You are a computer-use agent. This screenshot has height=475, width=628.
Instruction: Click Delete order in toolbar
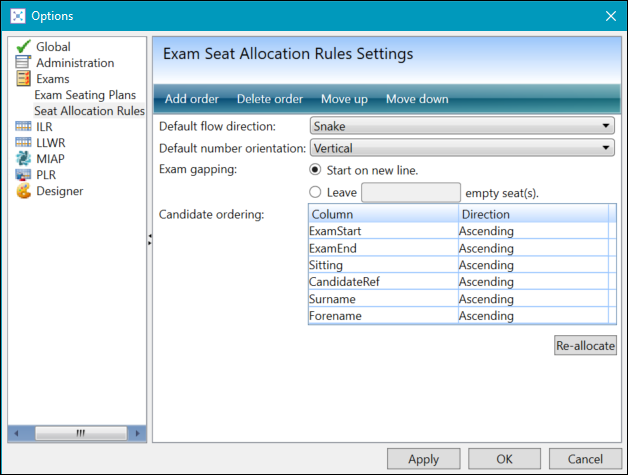(x=270, y=99)
